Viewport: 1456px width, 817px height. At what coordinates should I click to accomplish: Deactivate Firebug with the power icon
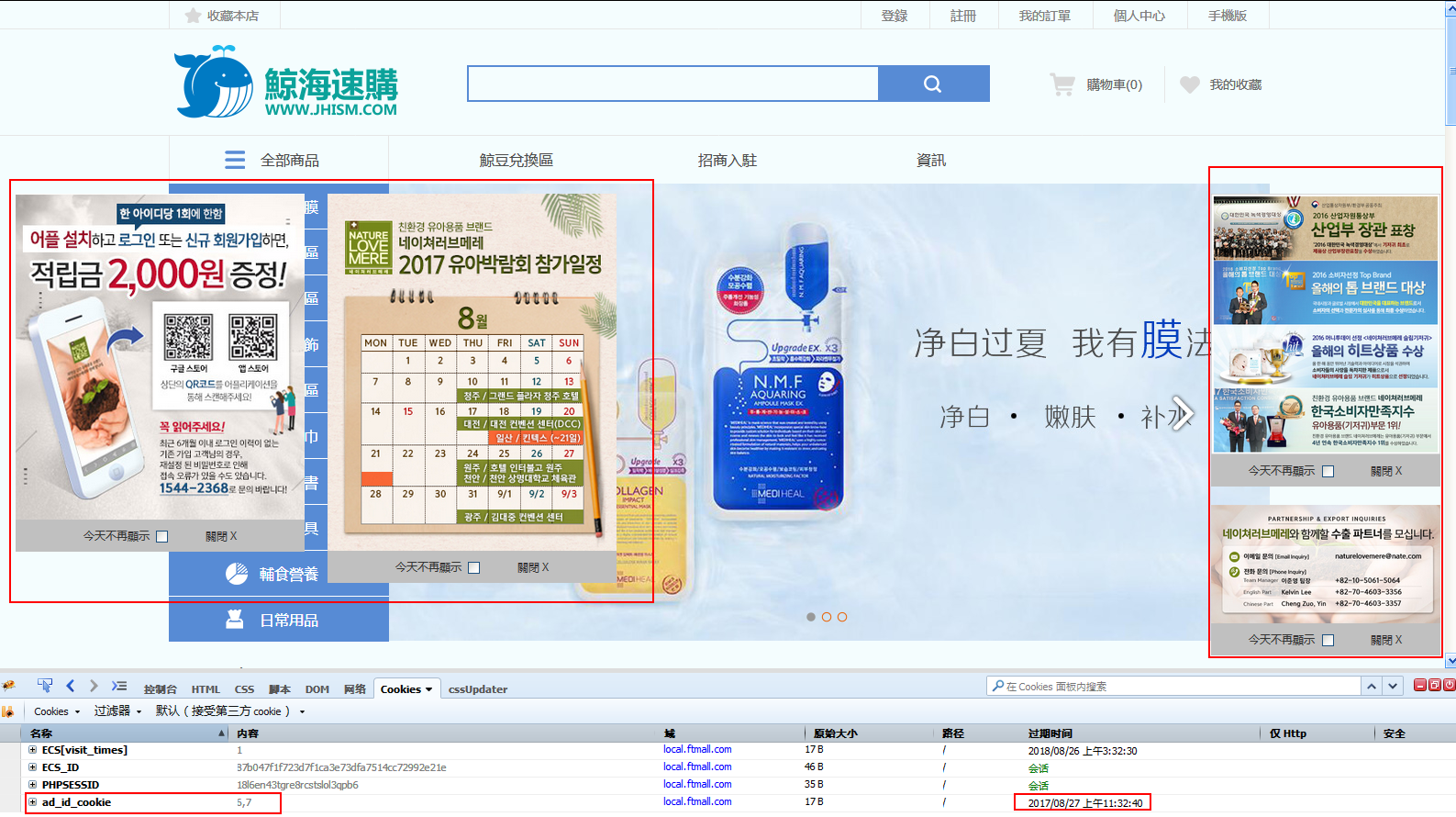(x=1450, y=685)
